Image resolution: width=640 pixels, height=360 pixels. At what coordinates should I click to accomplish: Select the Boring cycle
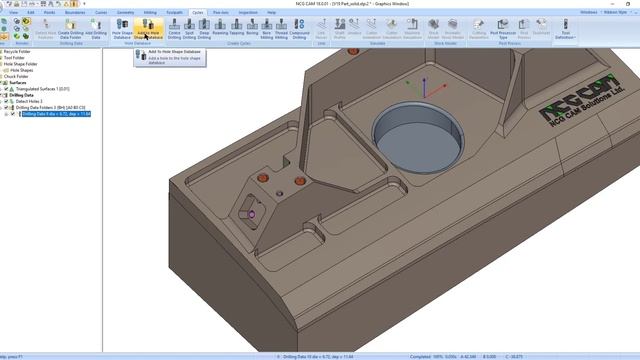pos(252,27)
